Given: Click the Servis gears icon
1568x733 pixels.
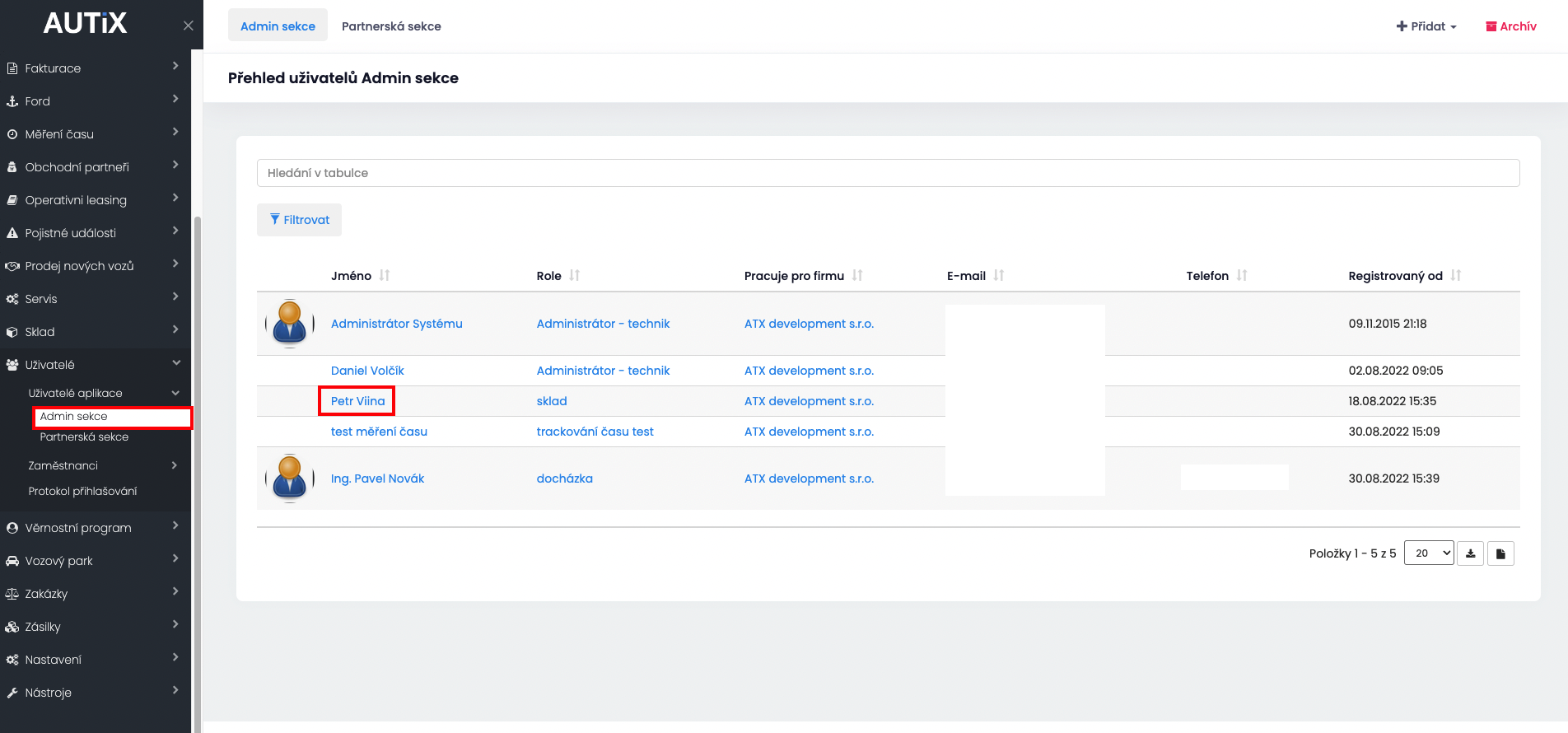Looking at the screenshot, I should pyautogui.click(x=12, y=299).
